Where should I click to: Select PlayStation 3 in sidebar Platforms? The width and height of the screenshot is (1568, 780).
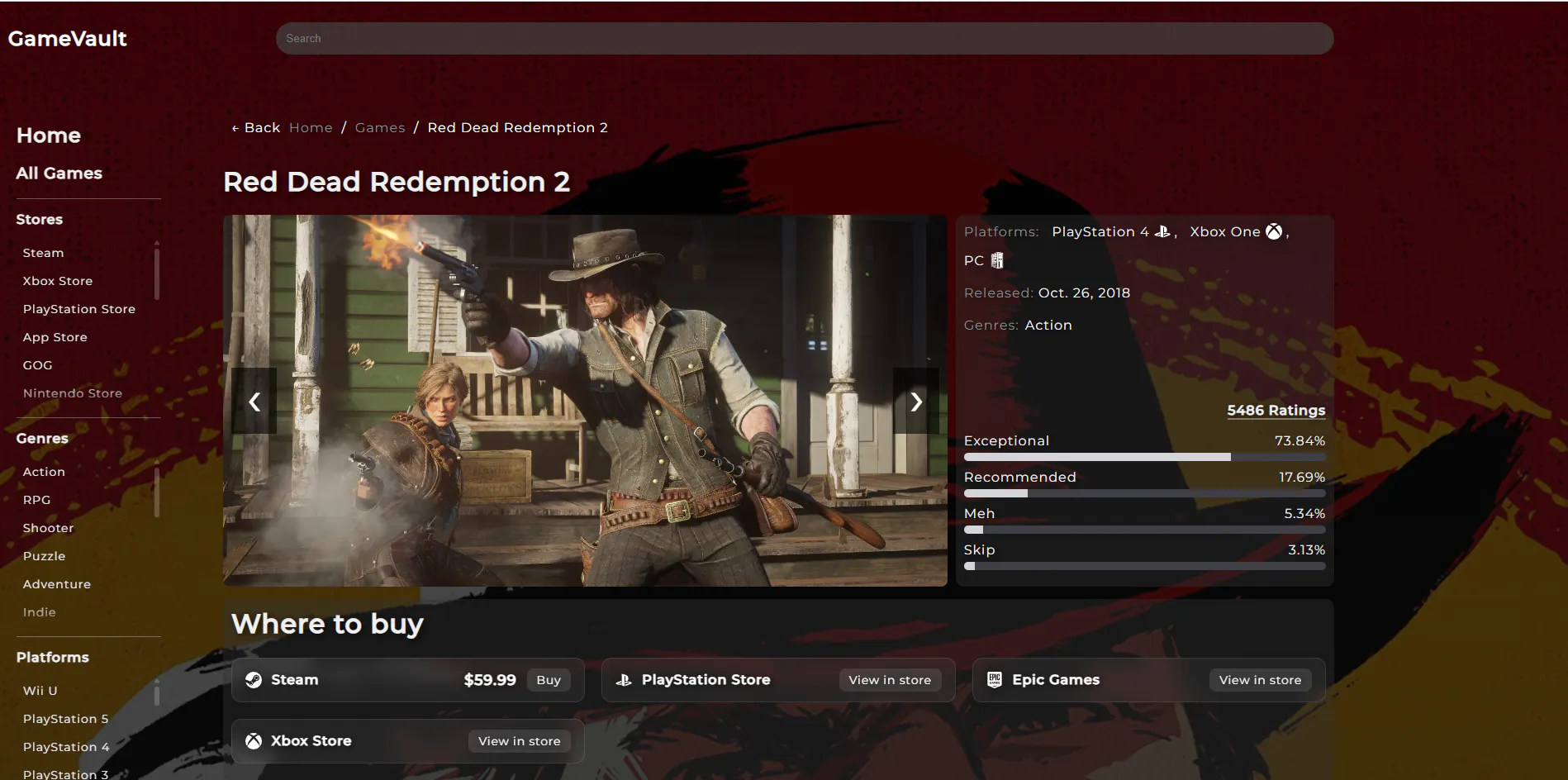click(66, 774)
